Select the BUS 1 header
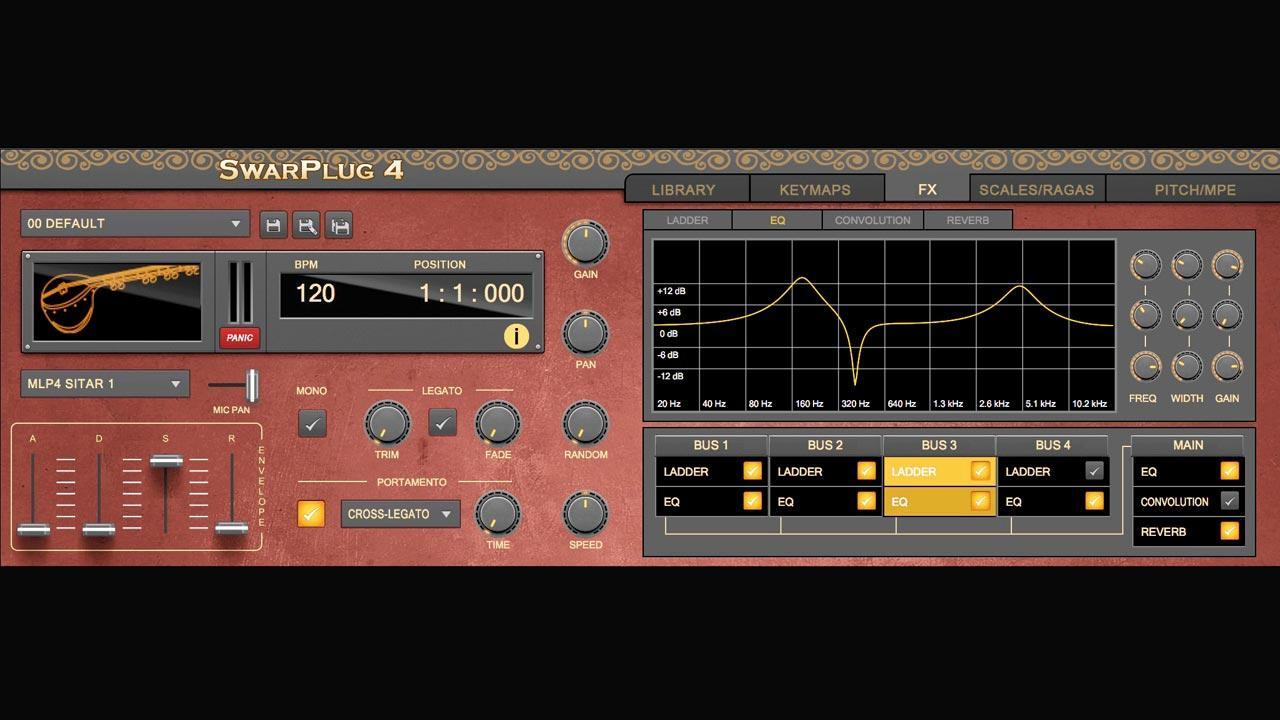 click(x=711, y=445)
